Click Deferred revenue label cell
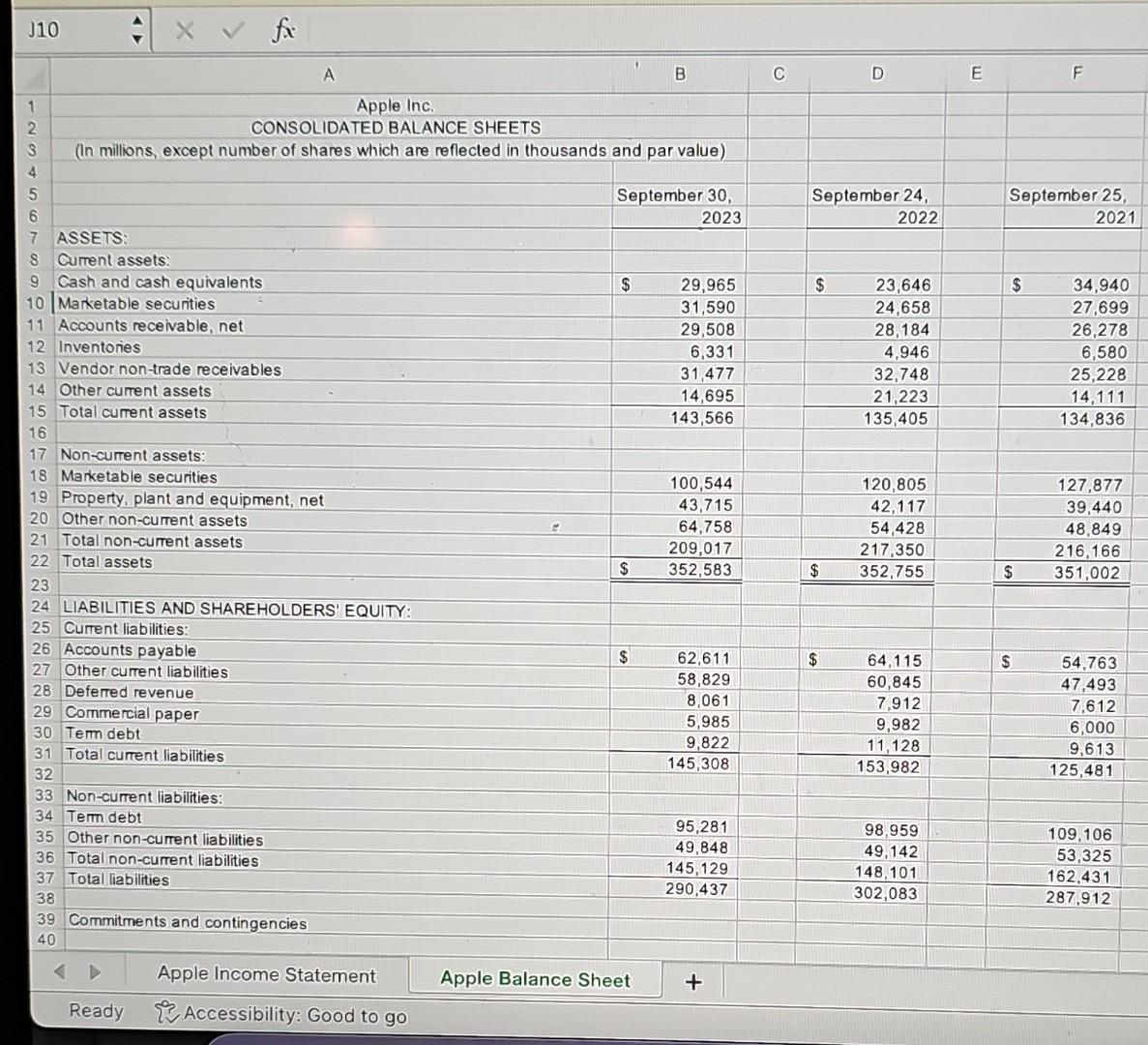 tap(129, 692)
